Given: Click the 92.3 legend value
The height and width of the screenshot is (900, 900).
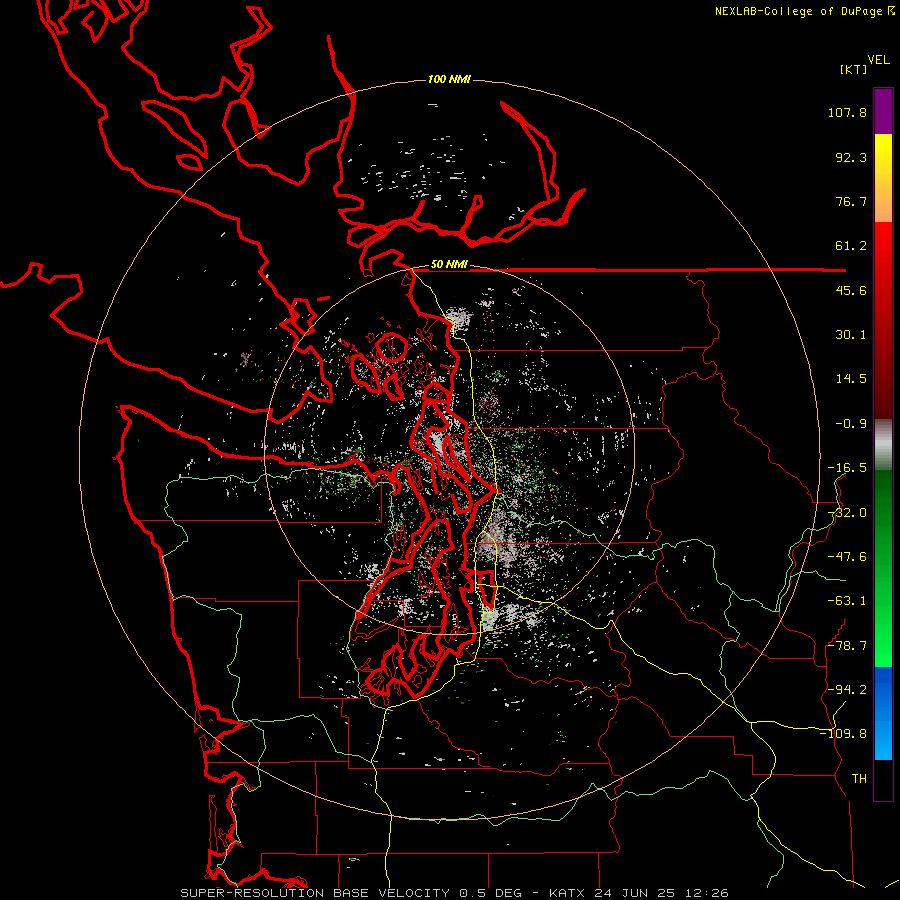Looking at the screenshot, I should (851, 157).
